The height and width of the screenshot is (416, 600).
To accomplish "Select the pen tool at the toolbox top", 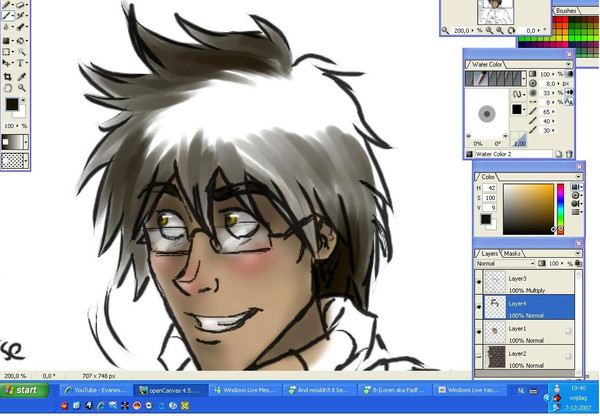I will pyautogui.click(x=8, y=5).
